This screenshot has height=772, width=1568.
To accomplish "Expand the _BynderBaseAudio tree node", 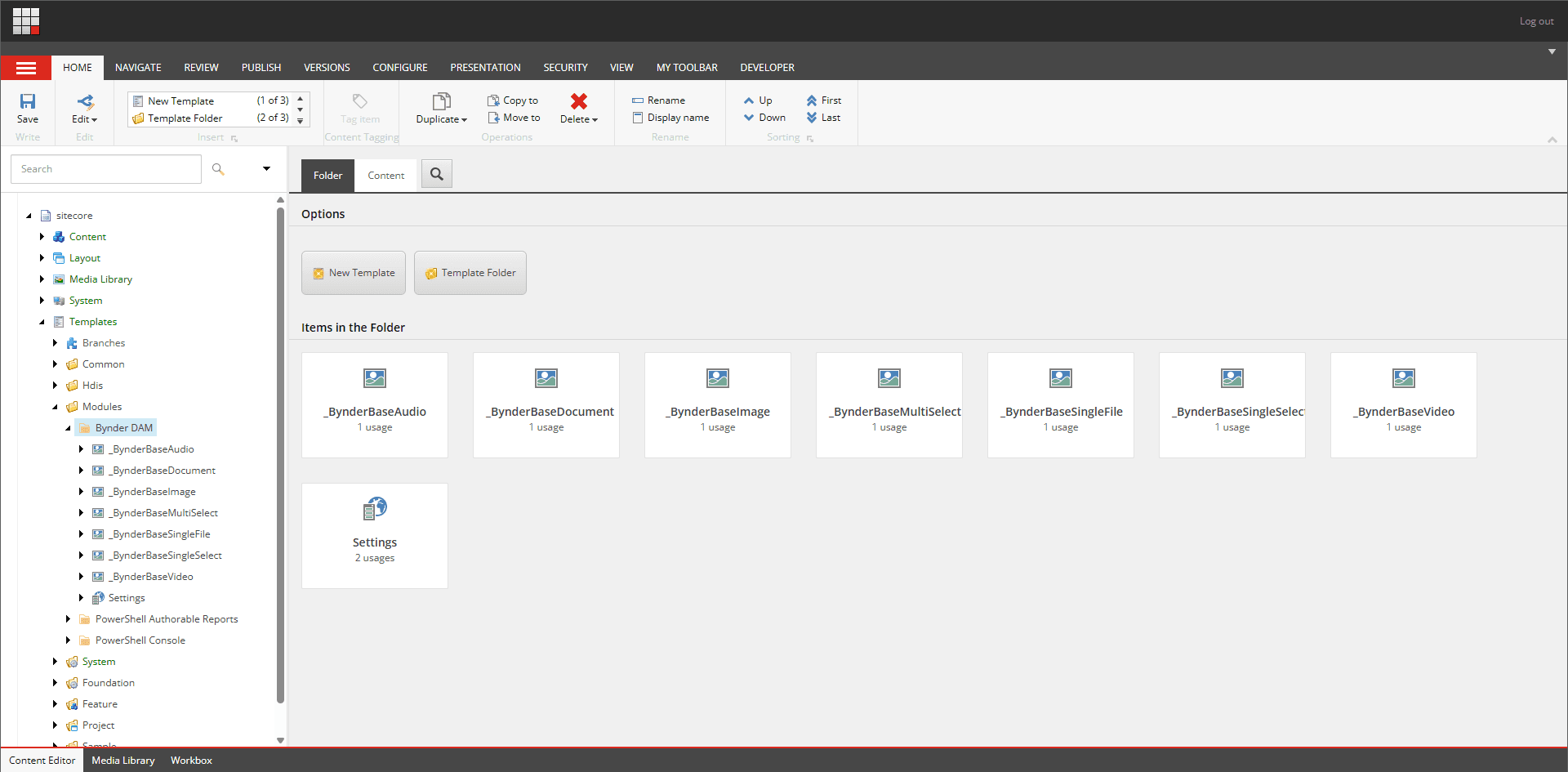I will click(81, 449).
